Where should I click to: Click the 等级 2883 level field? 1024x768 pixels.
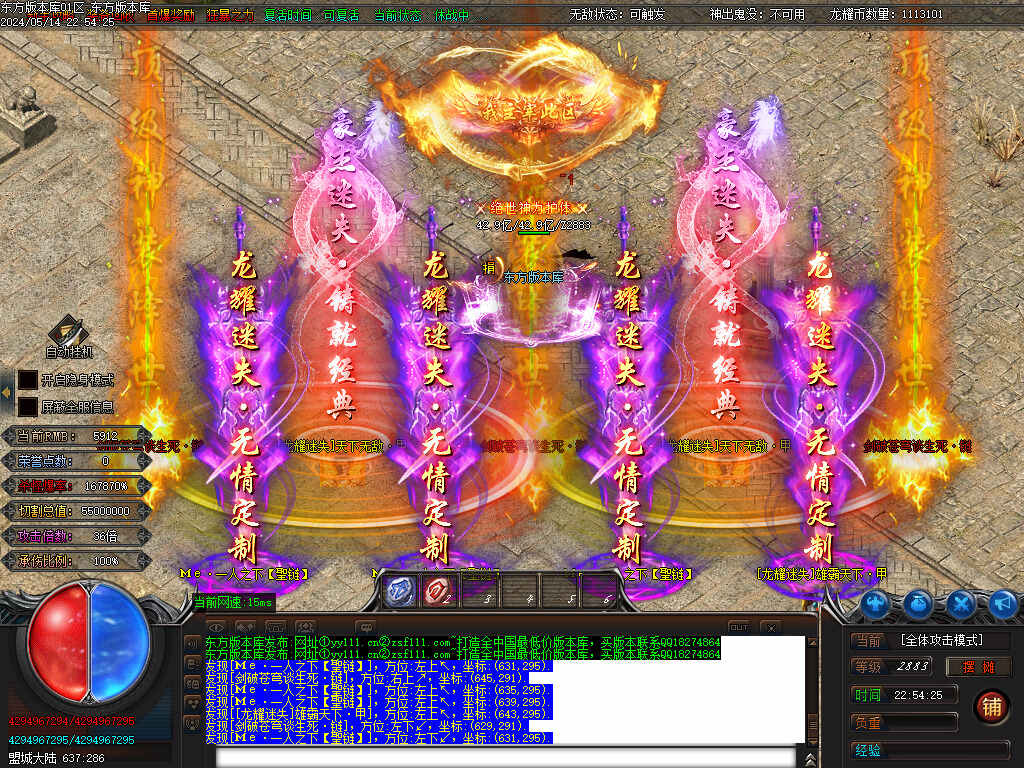click(893, 667)
